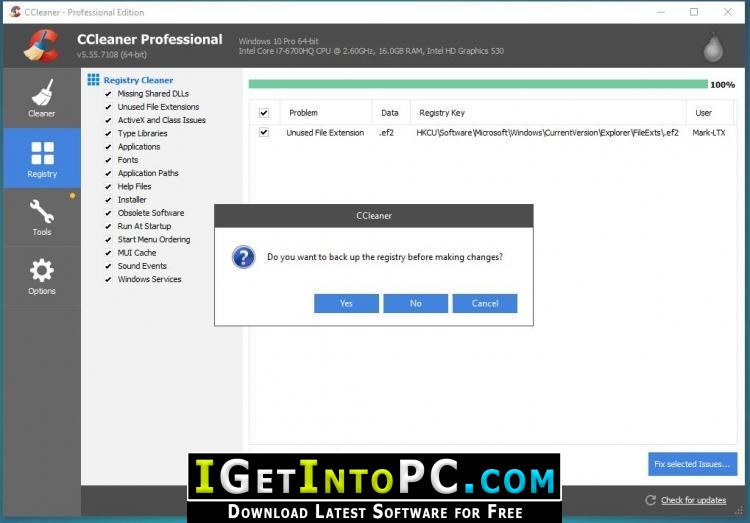Click the question mark dialog icon
This screenshot has height=523, width=750.
pyautogui.click(x=243, y=257)
